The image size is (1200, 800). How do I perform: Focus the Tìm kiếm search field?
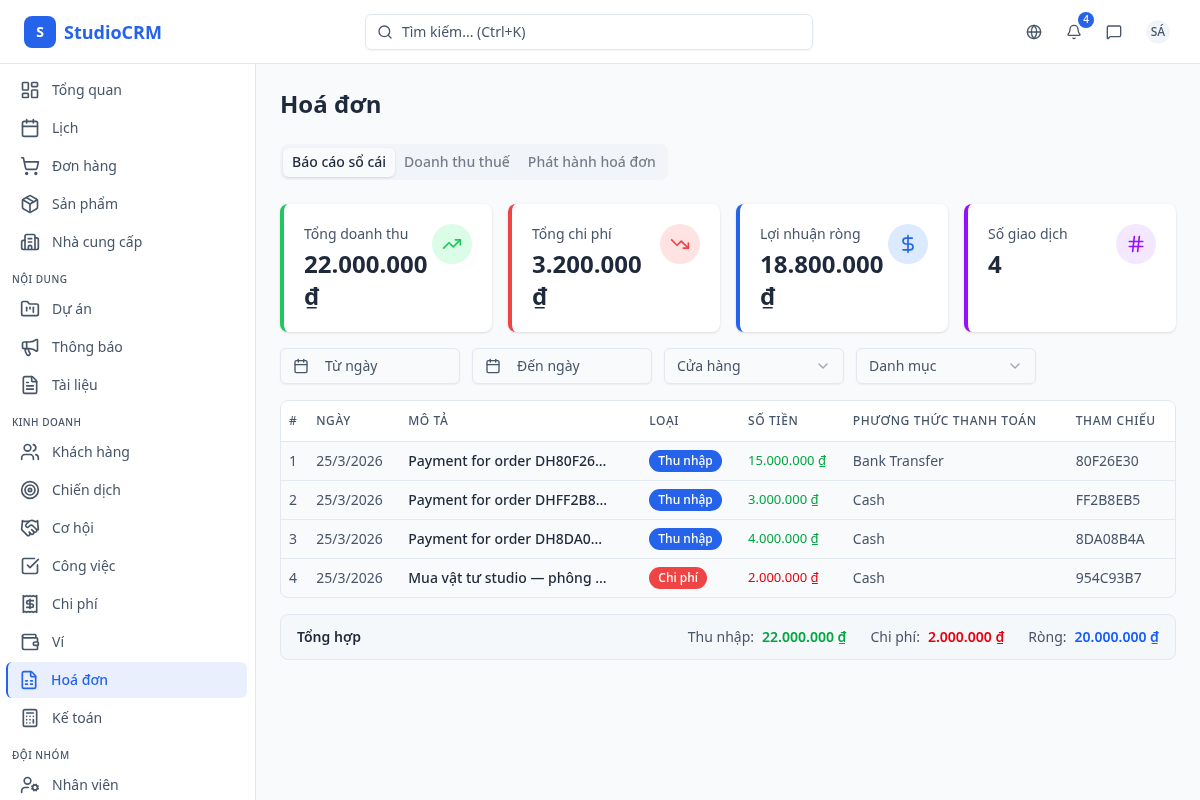point(589,32)
